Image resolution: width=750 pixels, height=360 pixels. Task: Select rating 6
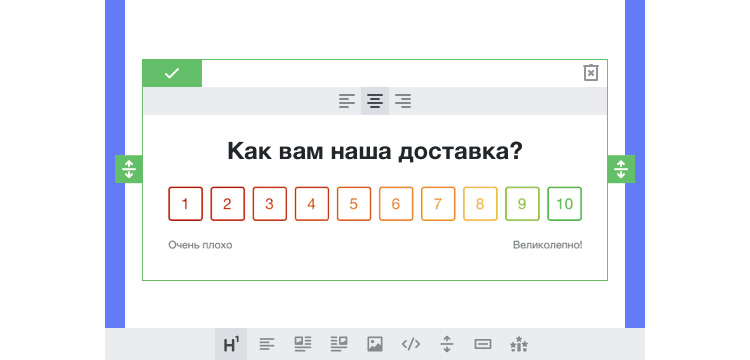coord(396,204)
